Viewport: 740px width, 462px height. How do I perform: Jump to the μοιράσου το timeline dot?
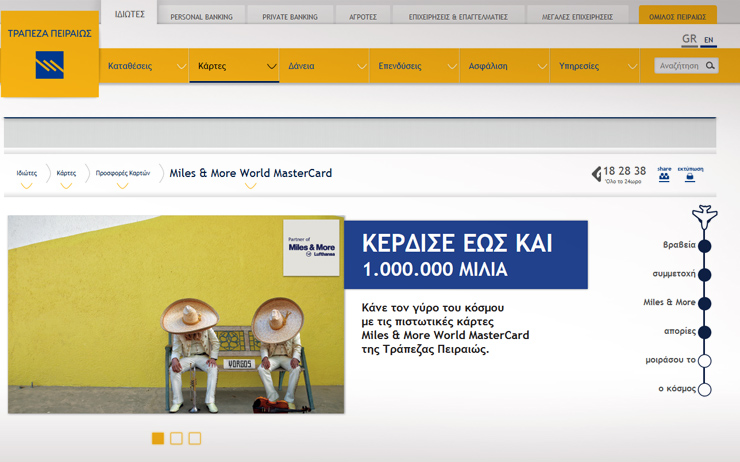705,361
